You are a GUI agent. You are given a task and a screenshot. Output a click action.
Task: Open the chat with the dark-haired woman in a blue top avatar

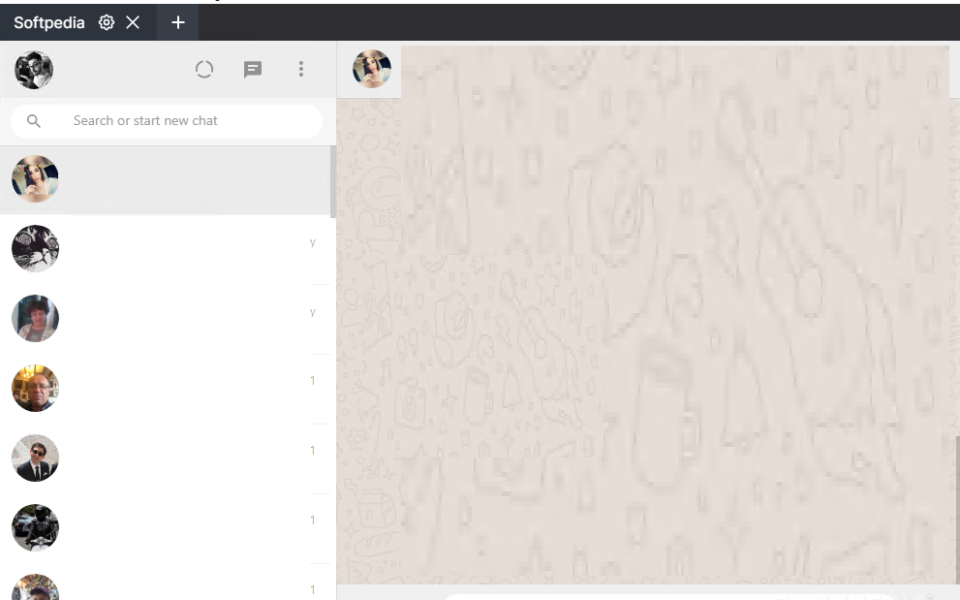click(35, 318)
